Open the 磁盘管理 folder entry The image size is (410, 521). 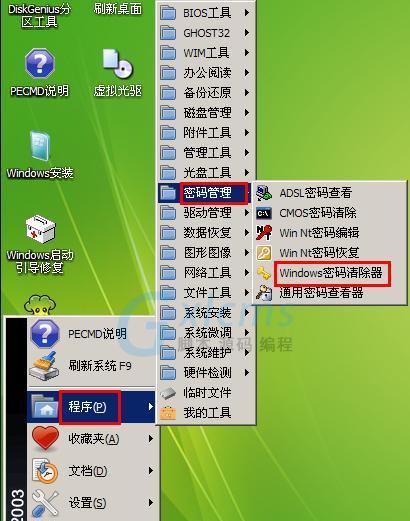tap(206, 113)
